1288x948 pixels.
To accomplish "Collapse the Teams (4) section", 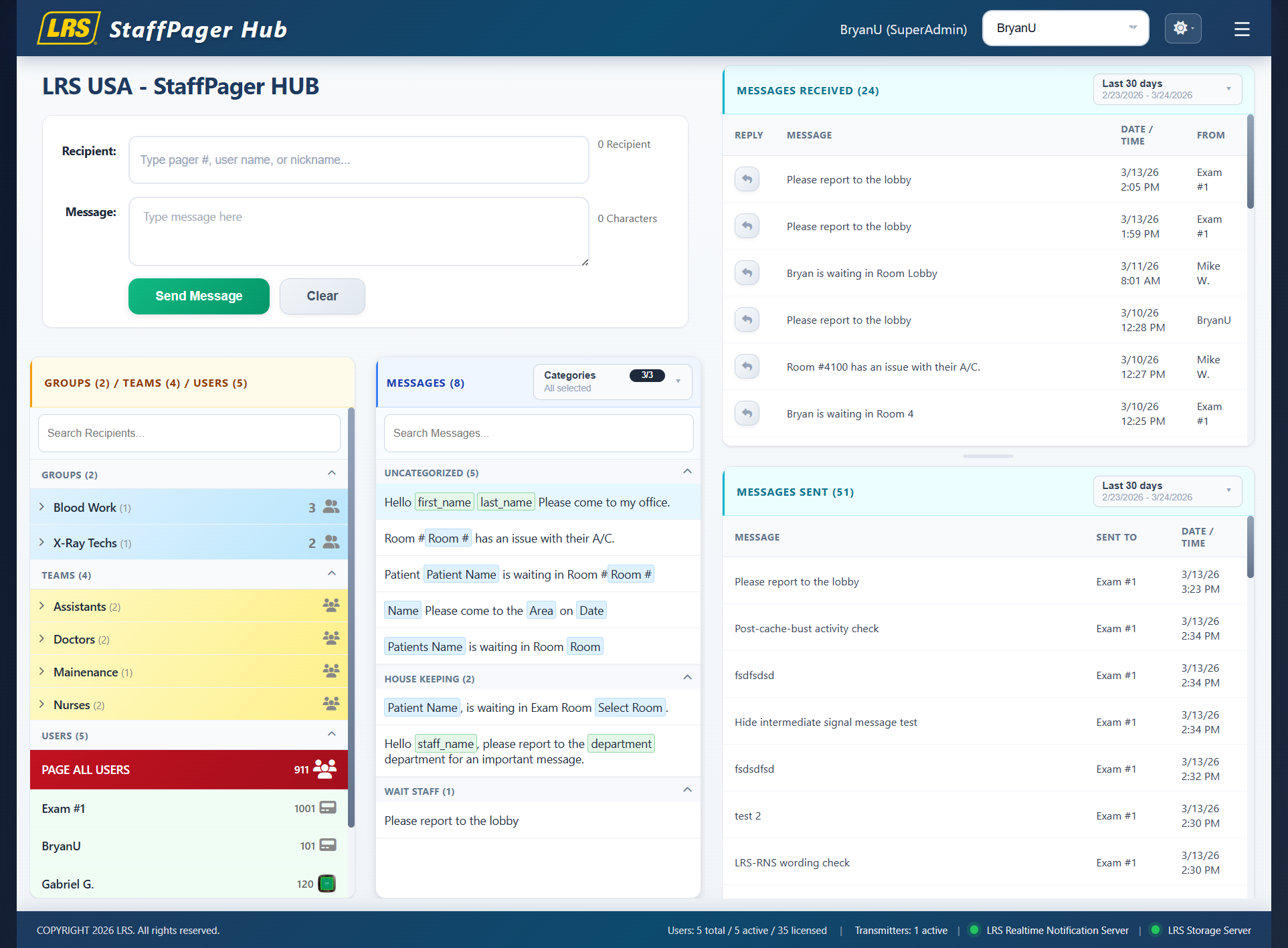I will pos(332,574).
